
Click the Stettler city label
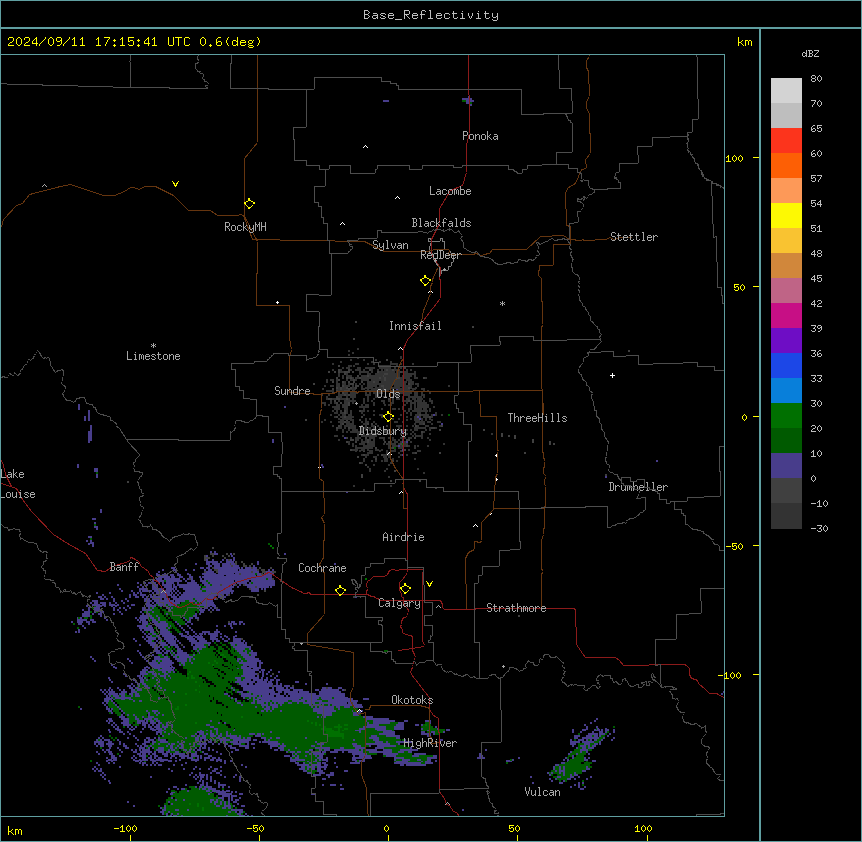634,237
